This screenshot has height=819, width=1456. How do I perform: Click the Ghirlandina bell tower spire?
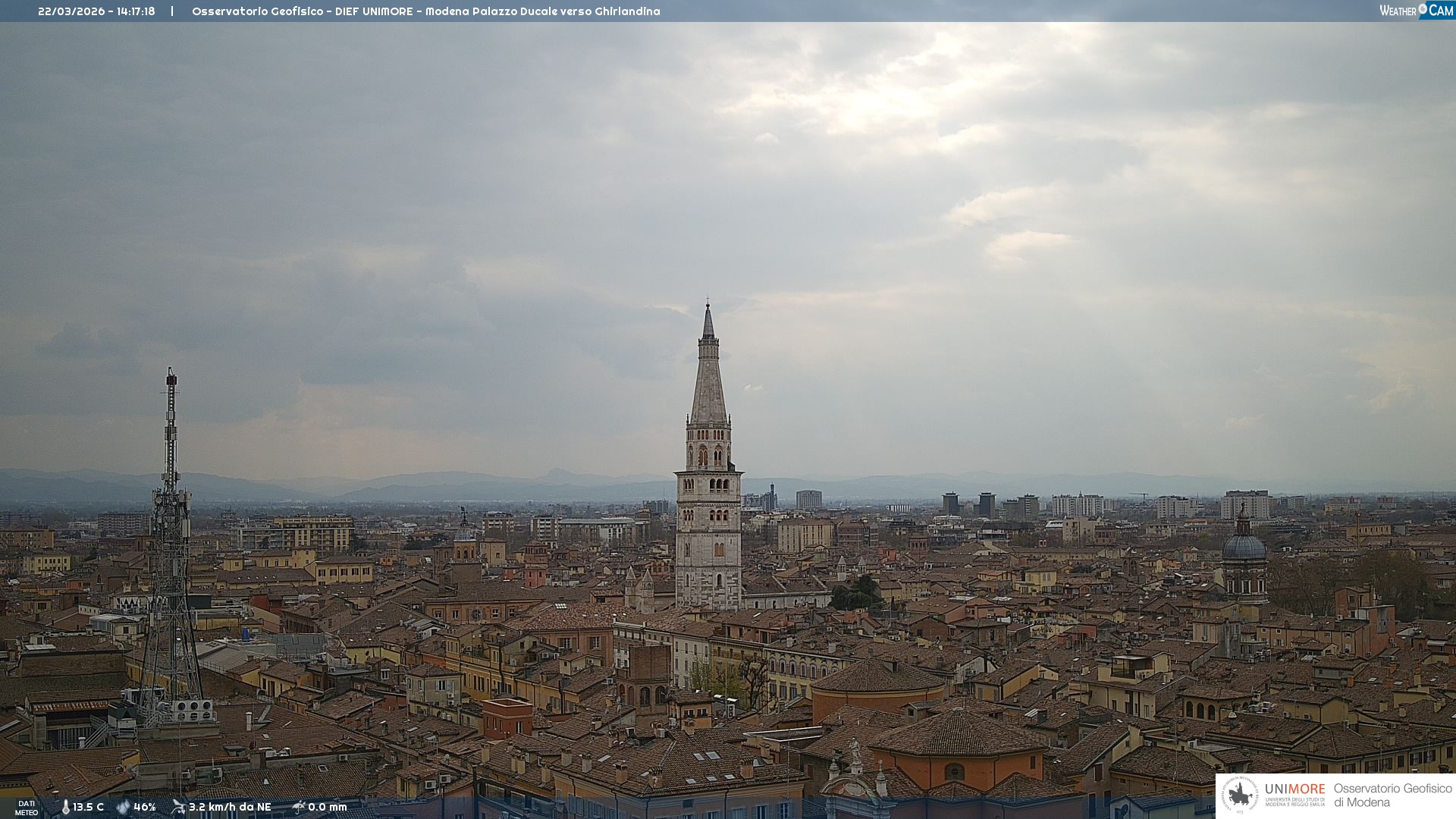(x=708, y=379)
